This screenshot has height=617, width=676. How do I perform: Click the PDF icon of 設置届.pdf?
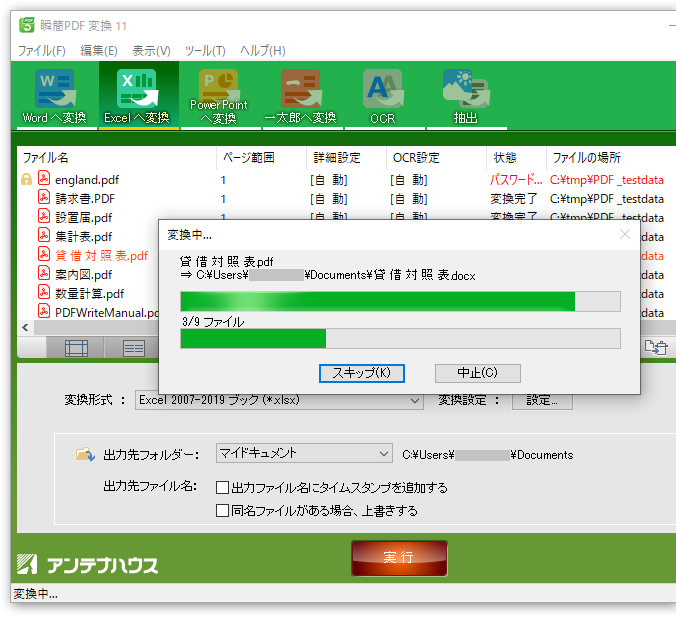point(44,216)
